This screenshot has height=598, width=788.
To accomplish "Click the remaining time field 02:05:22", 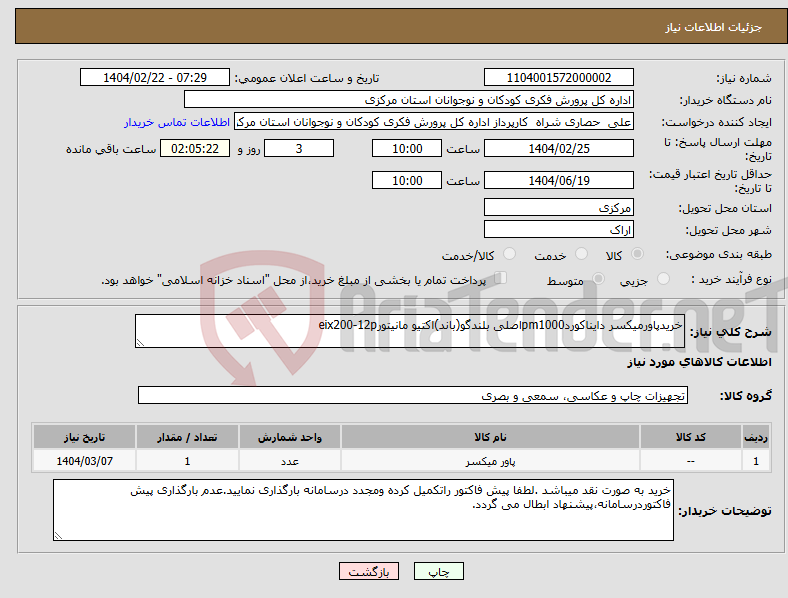I will coord(195,148).
